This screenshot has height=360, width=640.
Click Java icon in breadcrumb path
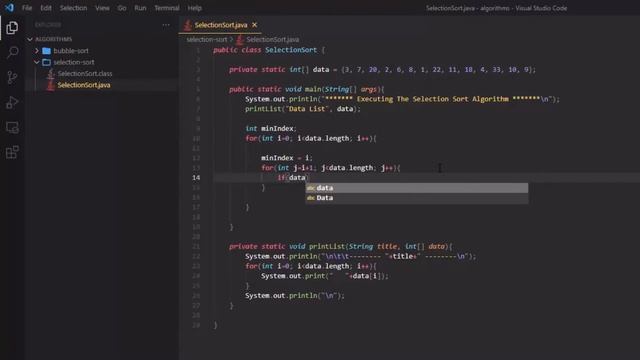[240, 40]
